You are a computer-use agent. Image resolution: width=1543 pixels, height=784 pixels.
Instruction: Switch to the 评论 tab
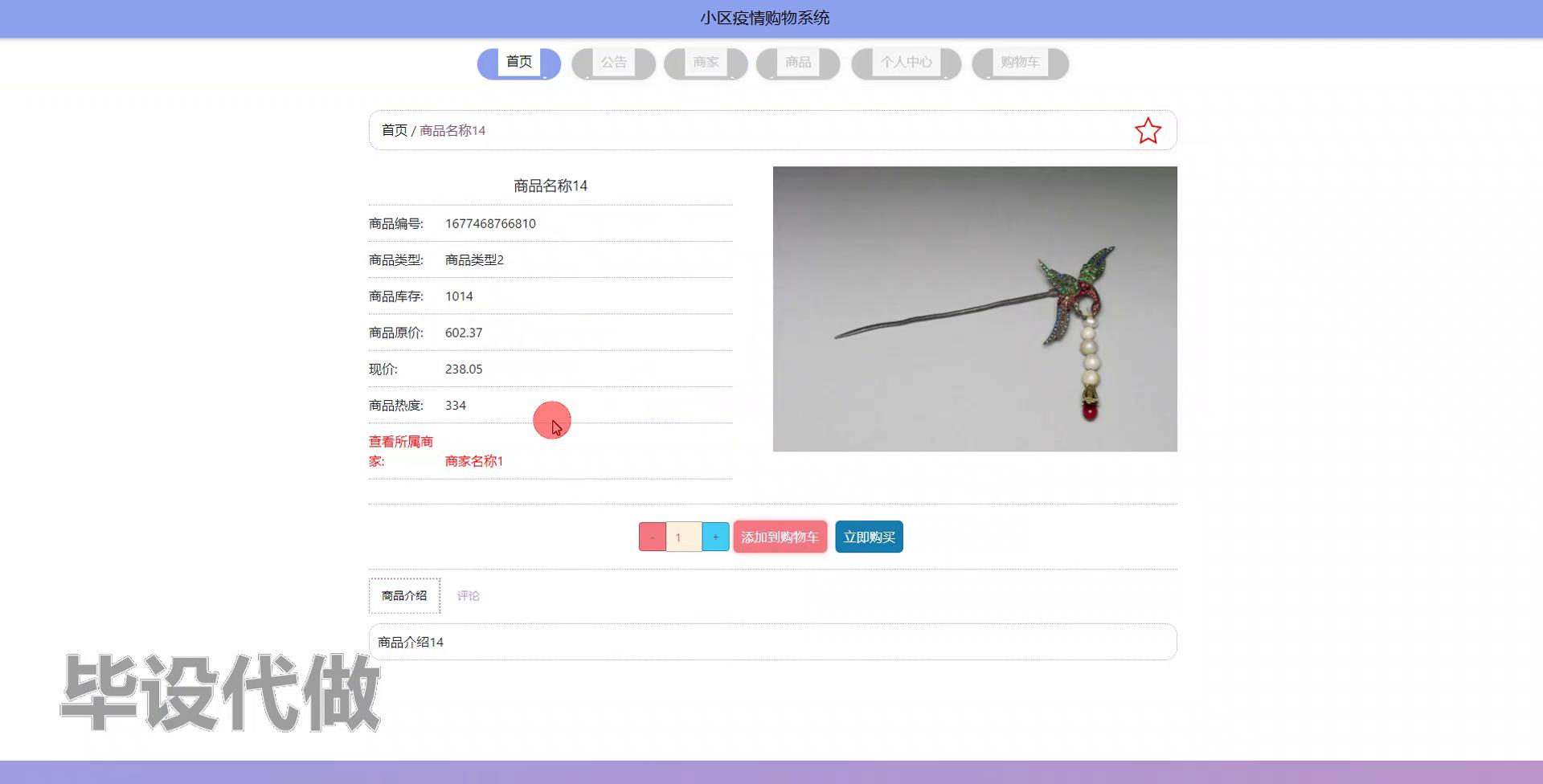click(x=468, y=595)
